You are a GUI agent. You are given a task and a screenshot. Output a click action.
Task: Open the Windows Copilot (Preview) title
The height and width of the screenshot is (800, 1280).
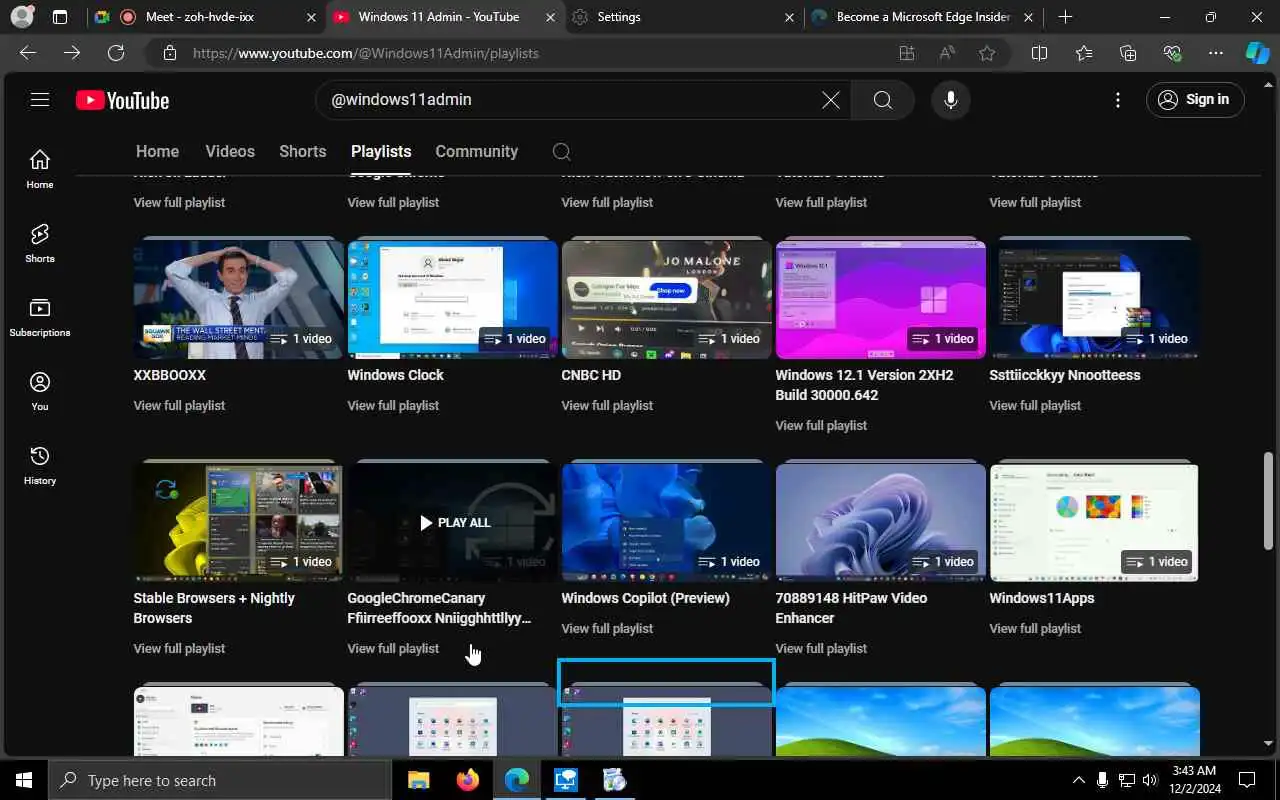[645, 598]
